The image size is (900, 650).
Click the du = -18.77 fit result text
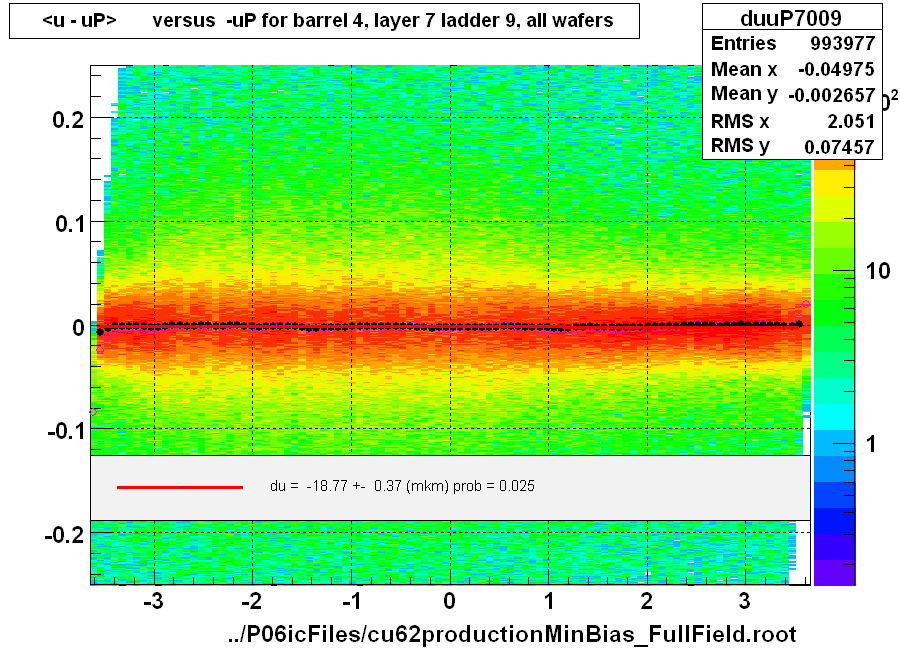[402, 486]
